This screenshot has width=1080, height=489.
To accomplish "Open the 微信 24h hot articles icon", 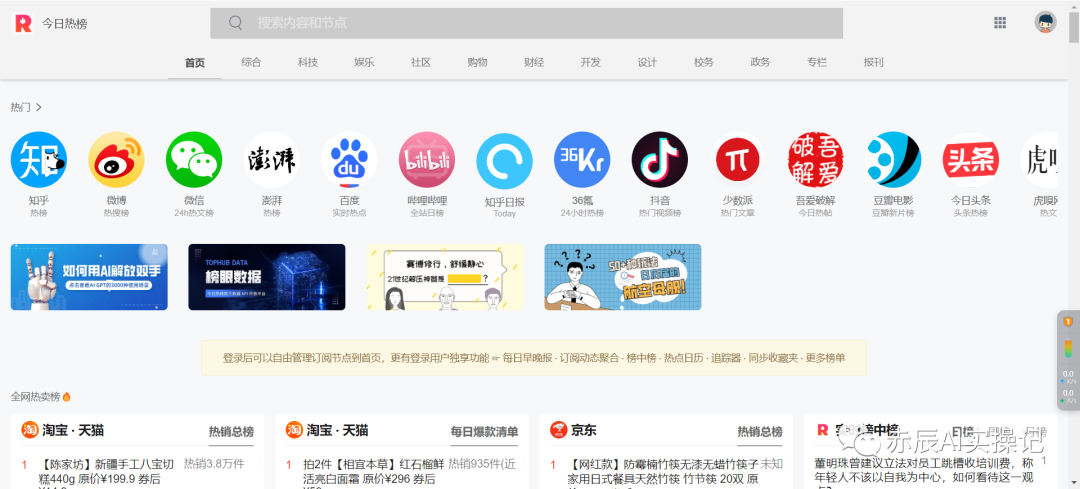I will tap(194, 160).
